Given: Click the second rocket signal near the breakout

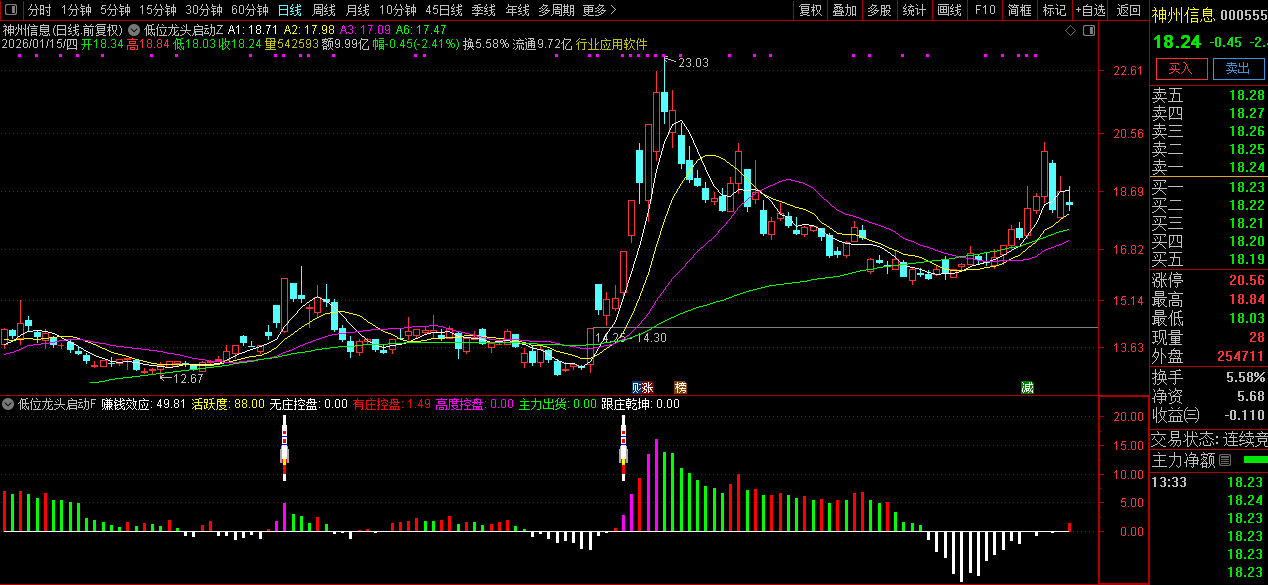Looking at the screenshot, I should tap(624, 446).
